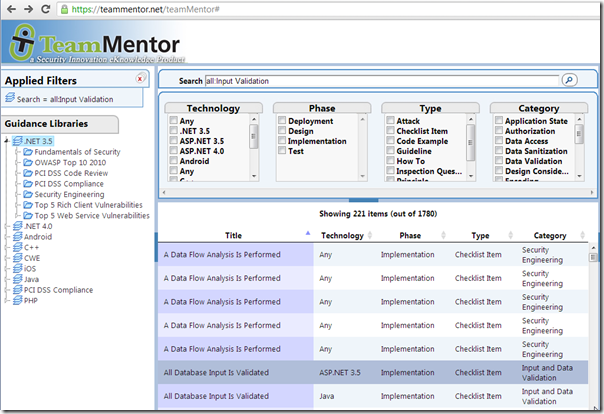This screenshot has width=604, height=414.
Task: Check the Design phase checkbox
Action: point(282,131)
